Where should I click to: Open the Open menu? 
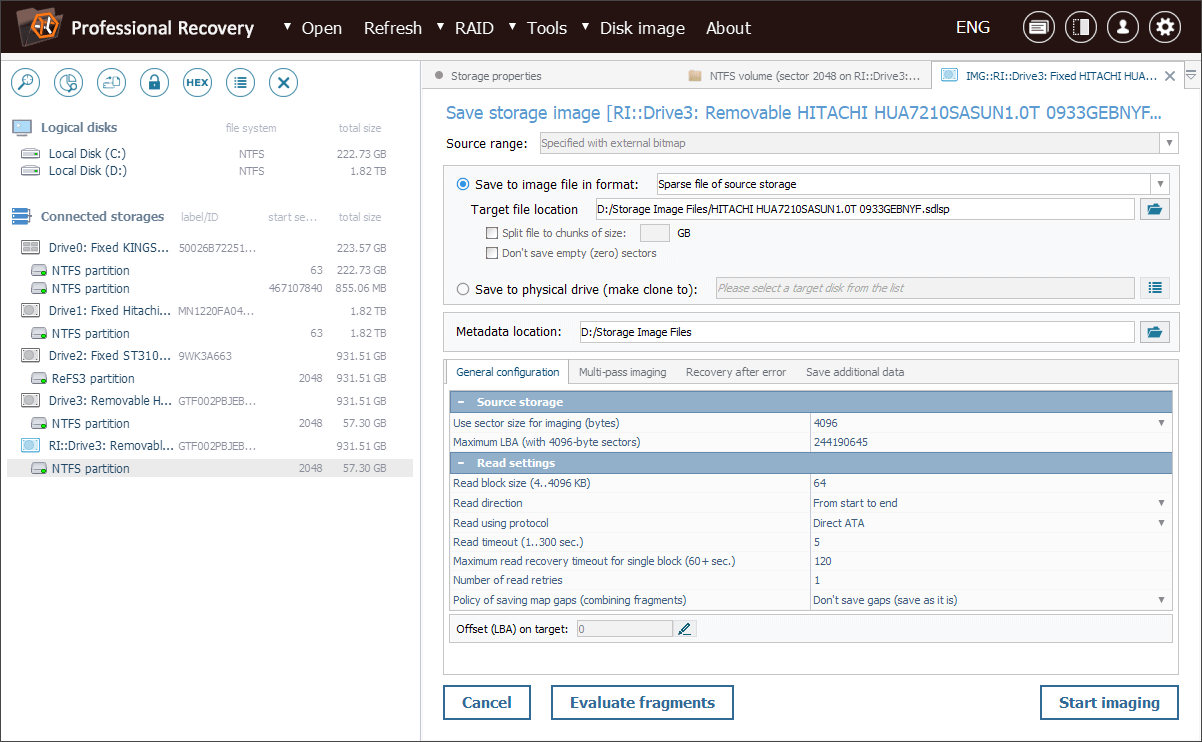[x=322, y=28]
